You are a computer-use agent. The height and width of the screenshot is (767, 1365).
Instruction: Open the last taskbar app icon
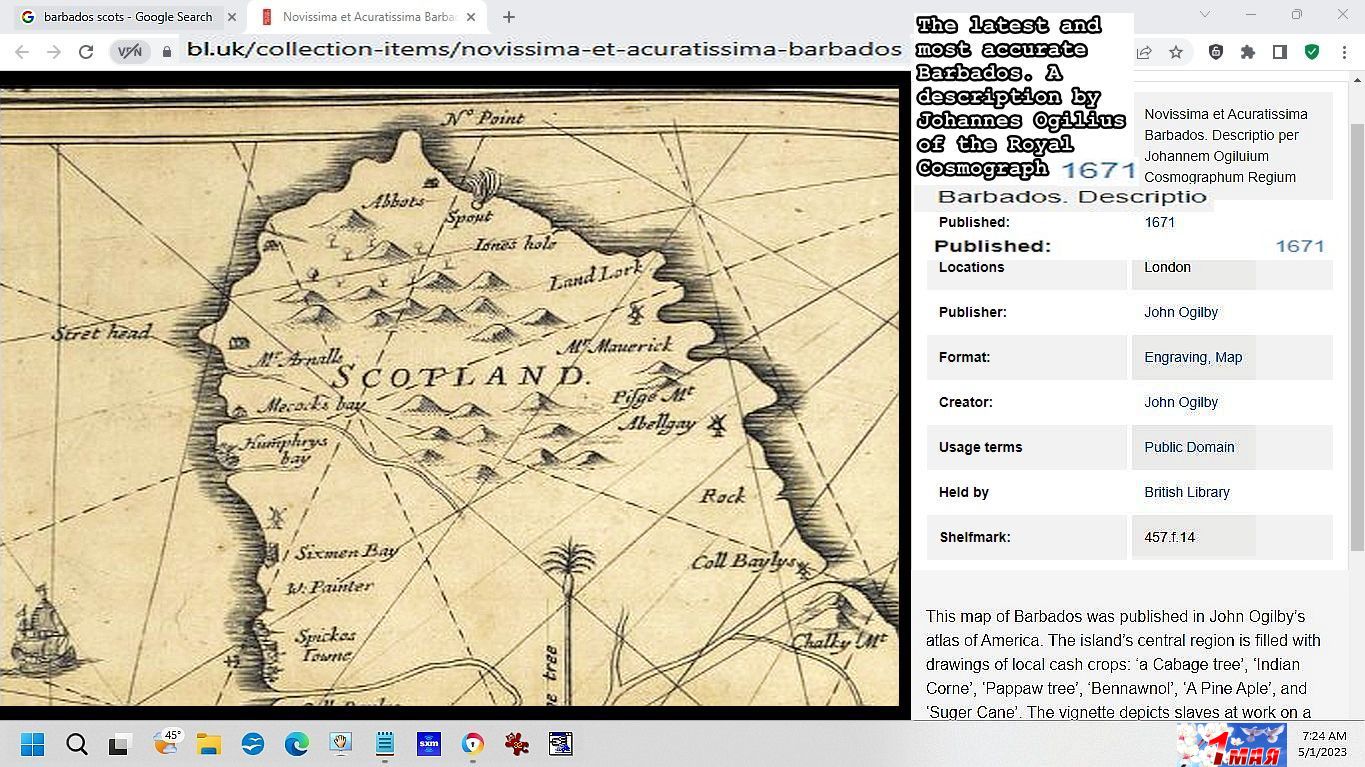(561, 744)
